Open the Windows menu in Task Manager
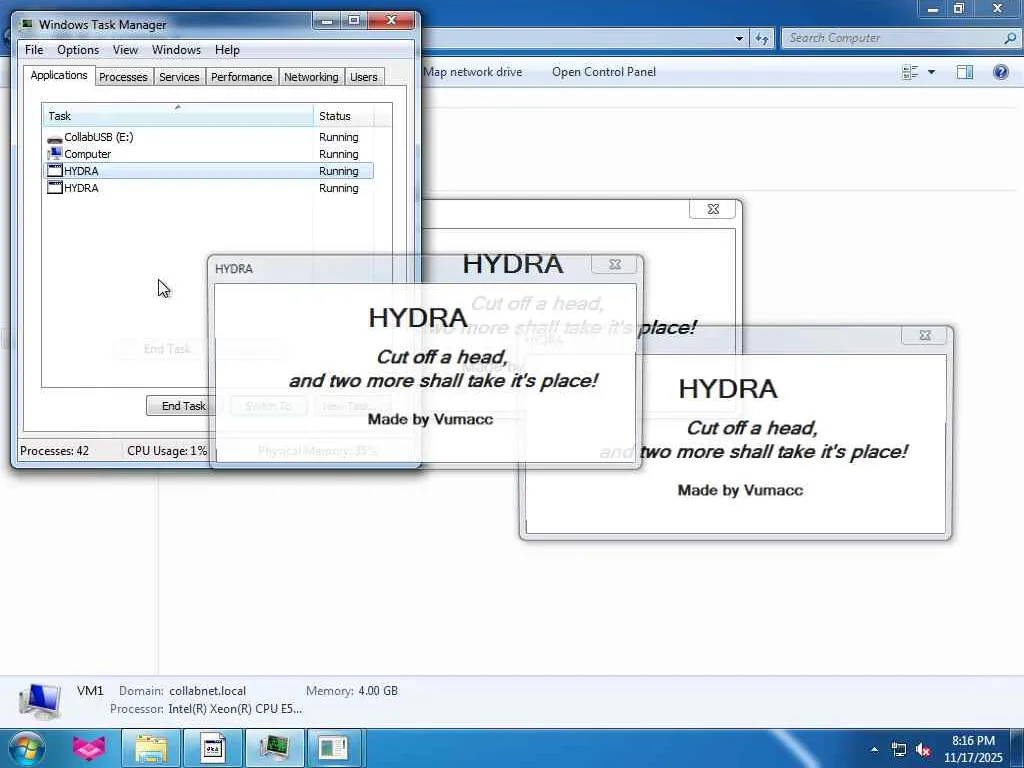The image size is (1024, 768). click(176, 50)
